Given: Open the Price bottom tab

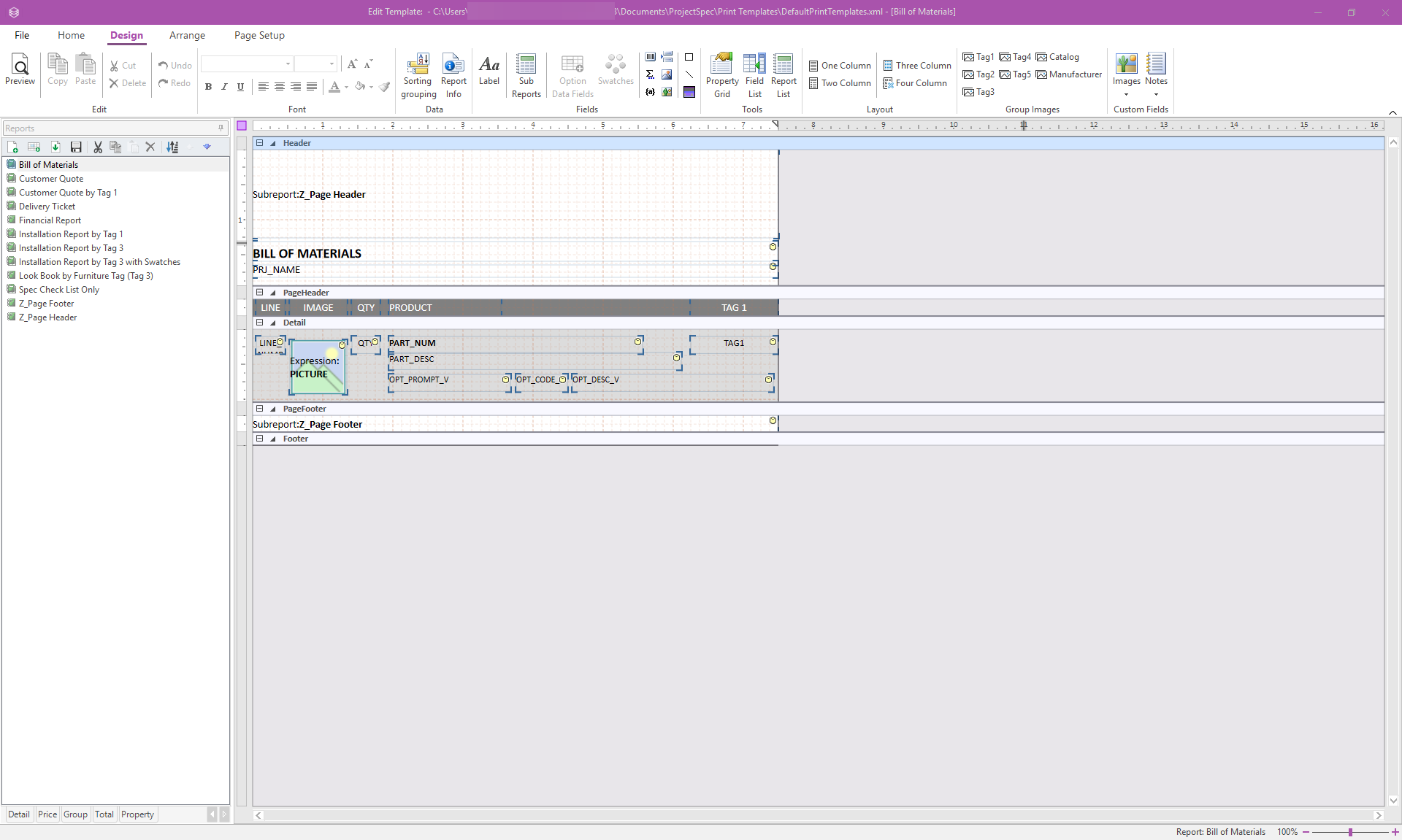Looking at the screenshot, I should point(47,814).
